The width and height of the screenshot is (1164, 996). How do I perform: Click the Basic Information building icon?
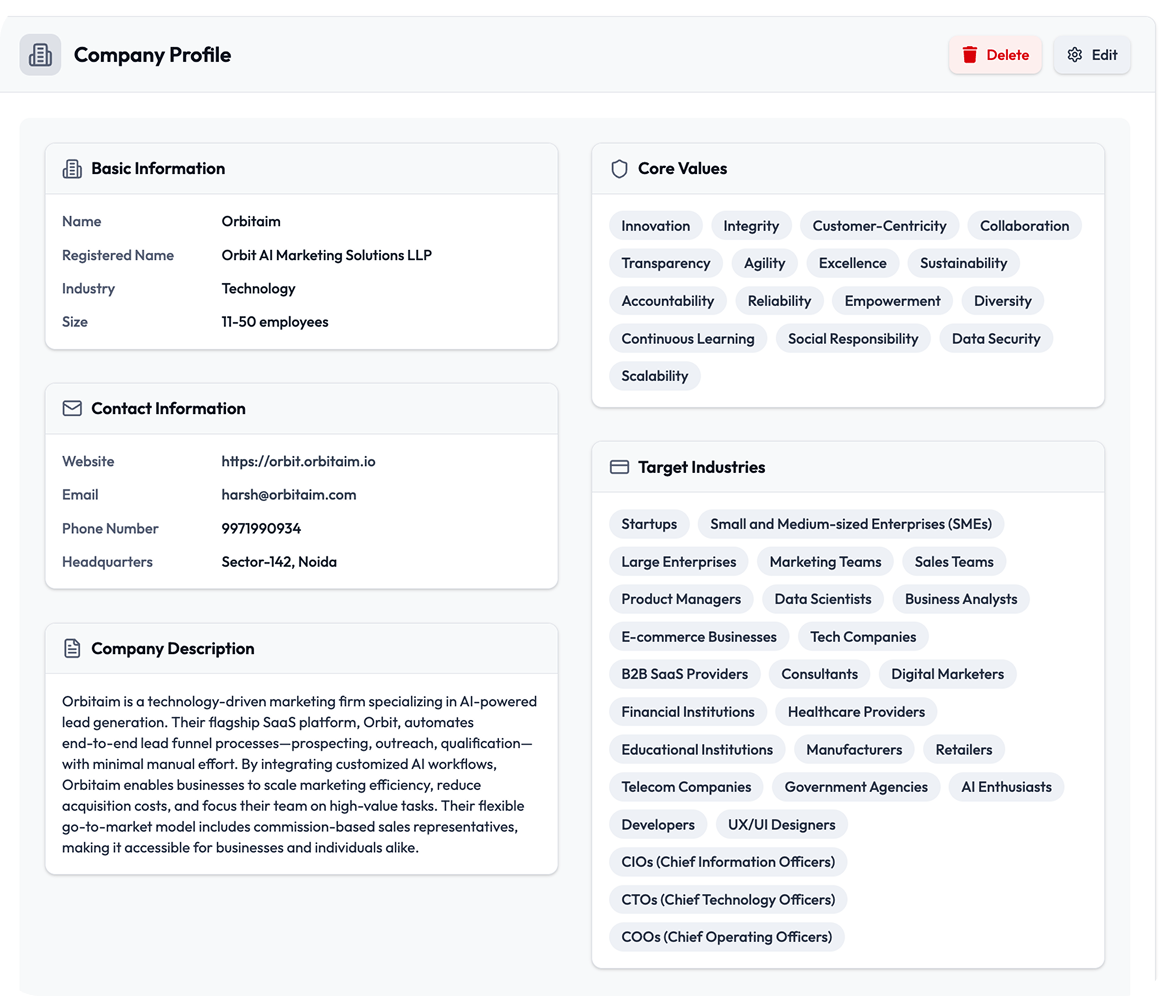click(x=72, y=169)
